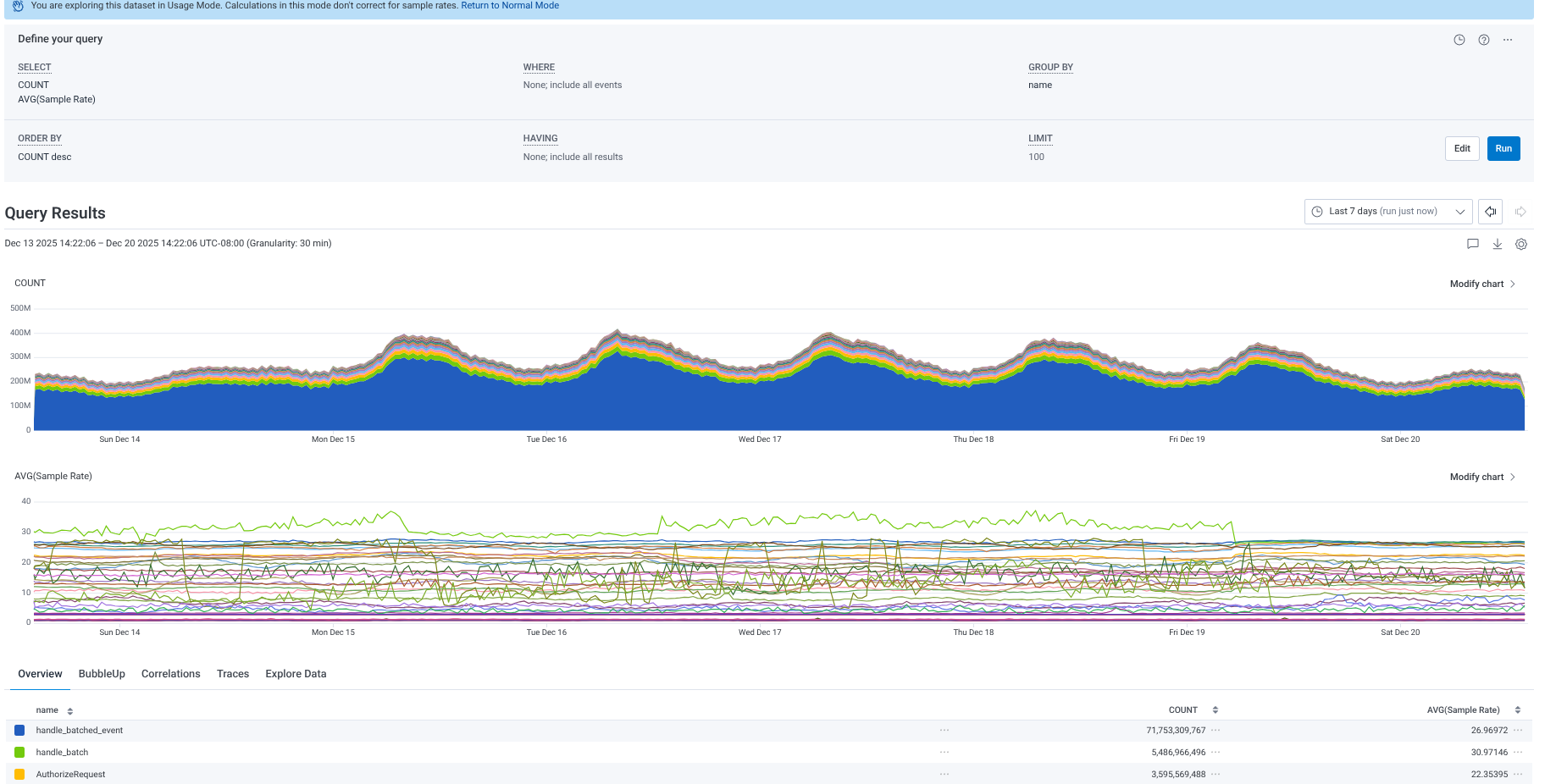This screenshot has height=784, width=1545.
Task: Click the comment speech bubble icon
Action: (x=1472, y=244)
